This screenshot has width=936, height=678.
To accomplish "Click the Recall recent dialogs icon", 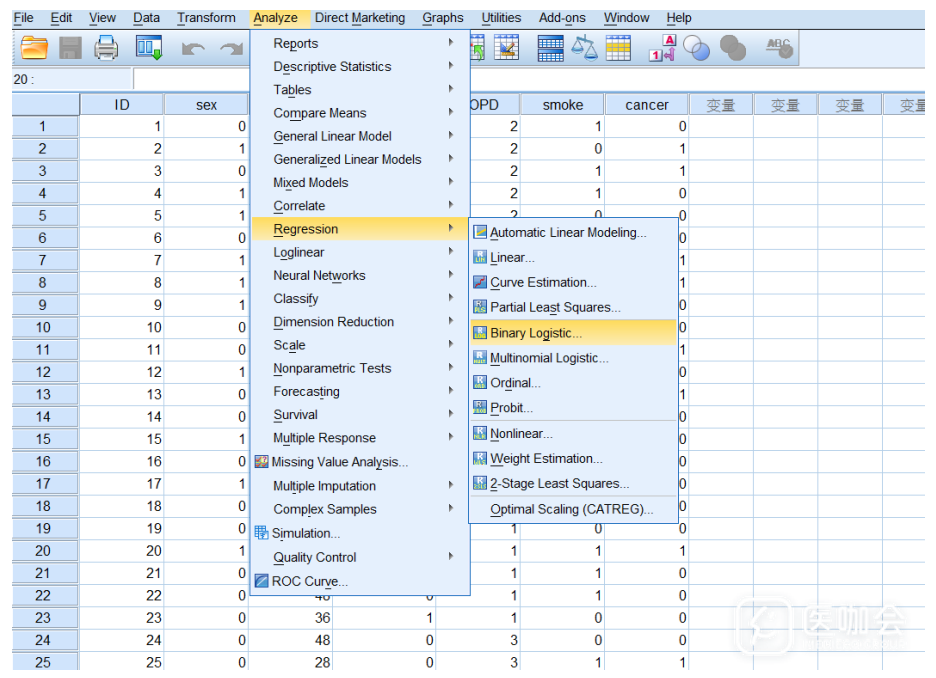I will point(149,48).
